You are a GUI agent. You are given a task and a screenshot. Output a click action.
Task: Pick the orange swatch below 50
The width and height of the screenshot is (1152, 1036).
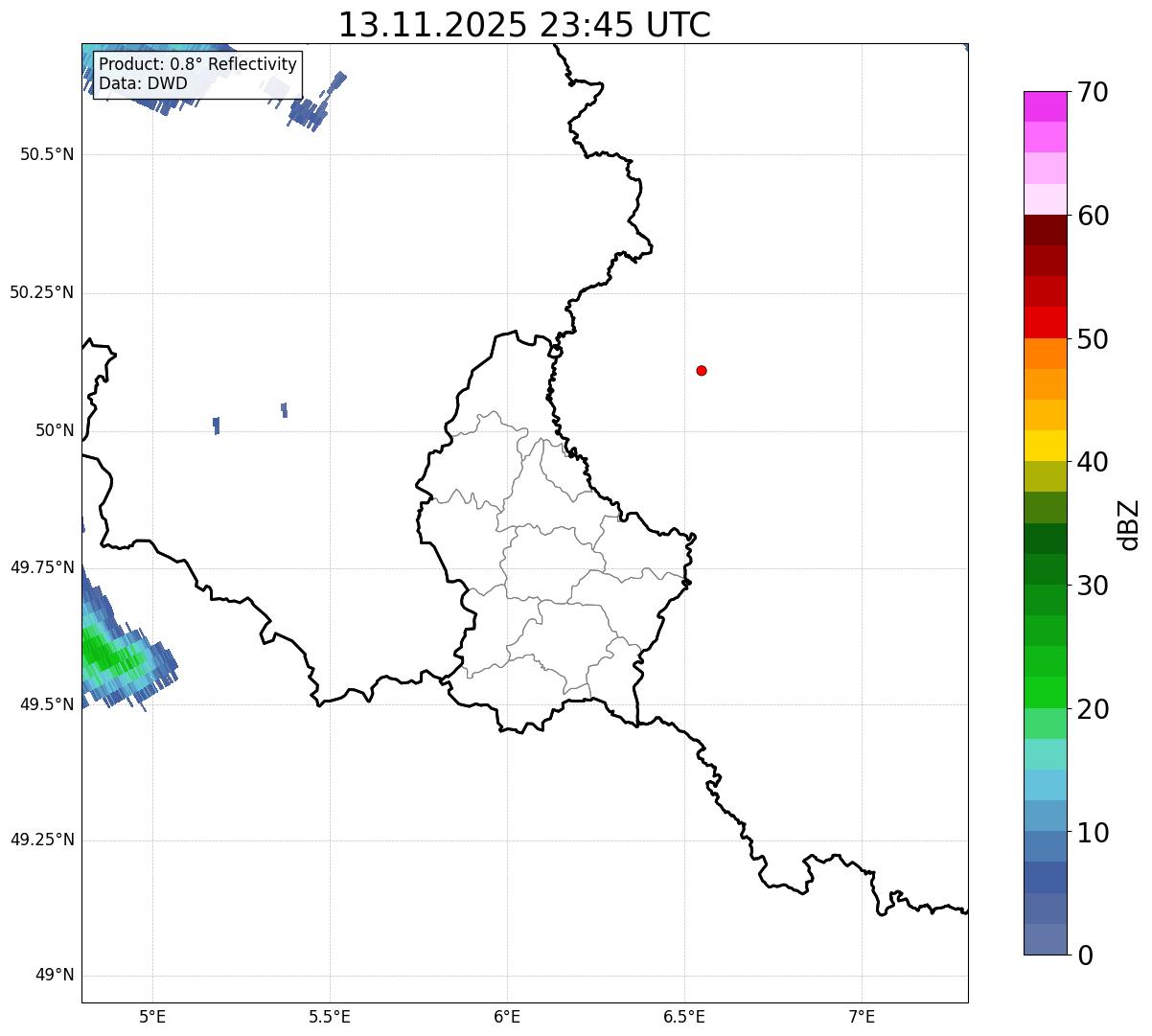coord(1045,354)
